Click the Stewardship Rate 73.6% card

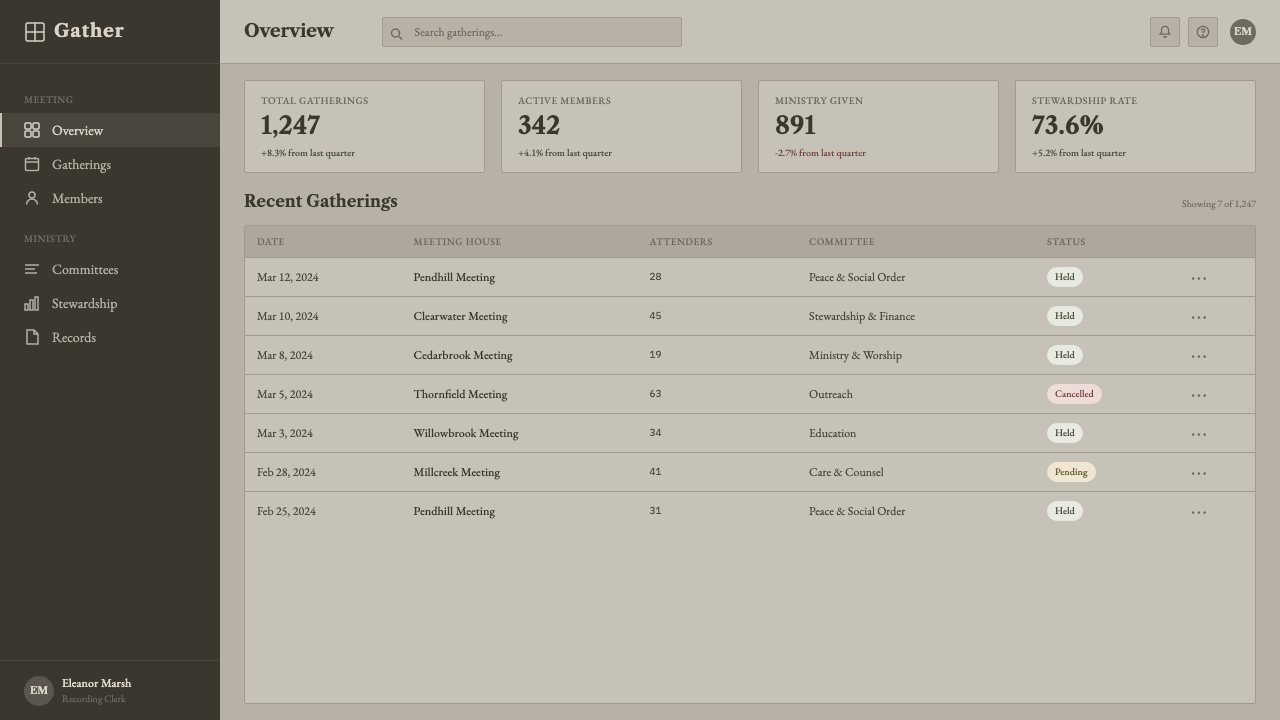click(x=1135, y=126)
